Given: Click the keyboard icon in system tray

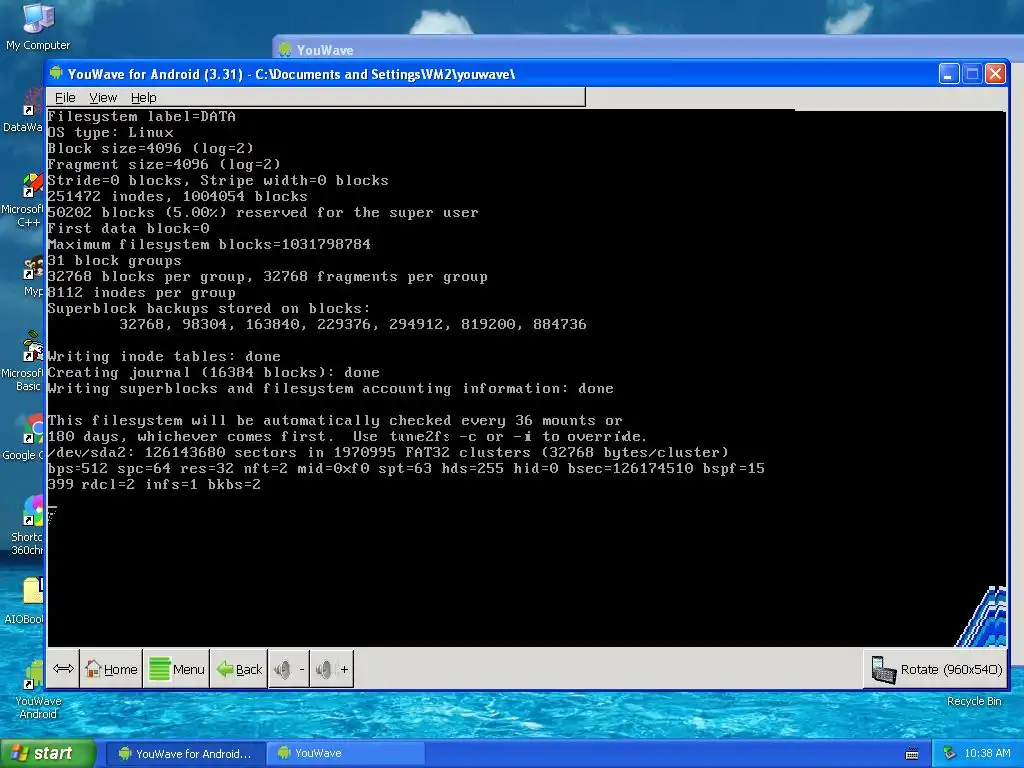Looking at the screenshot, I should [x=912, y=754].
